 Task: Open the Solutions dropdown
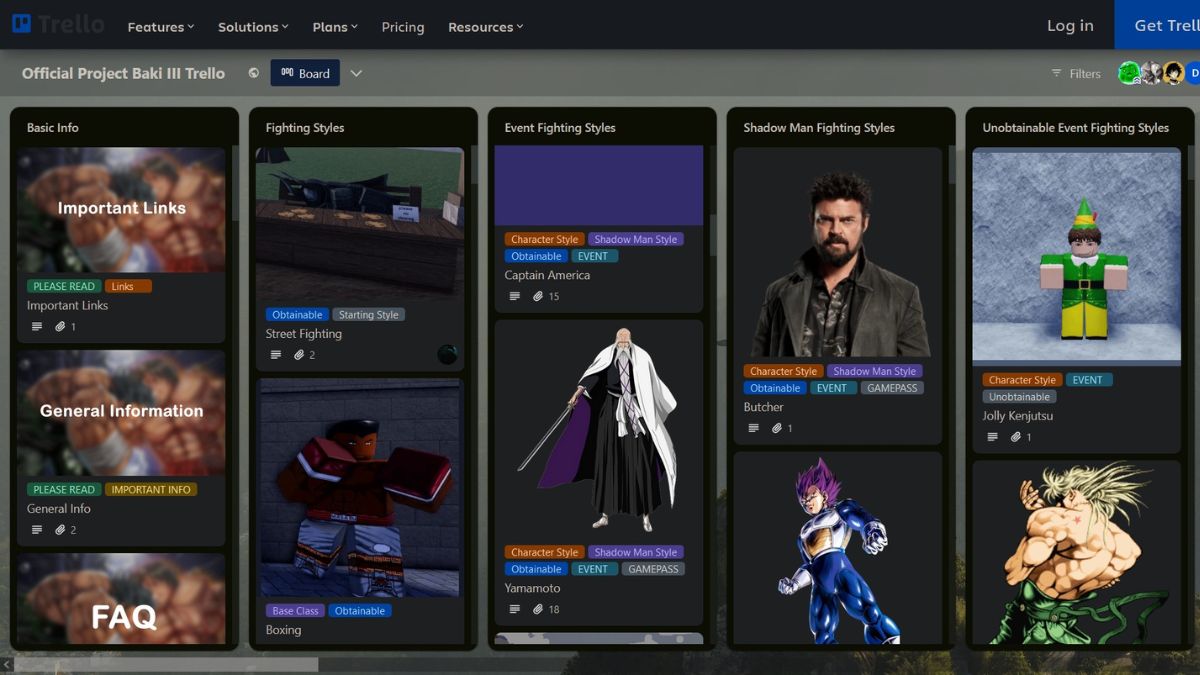252,27
